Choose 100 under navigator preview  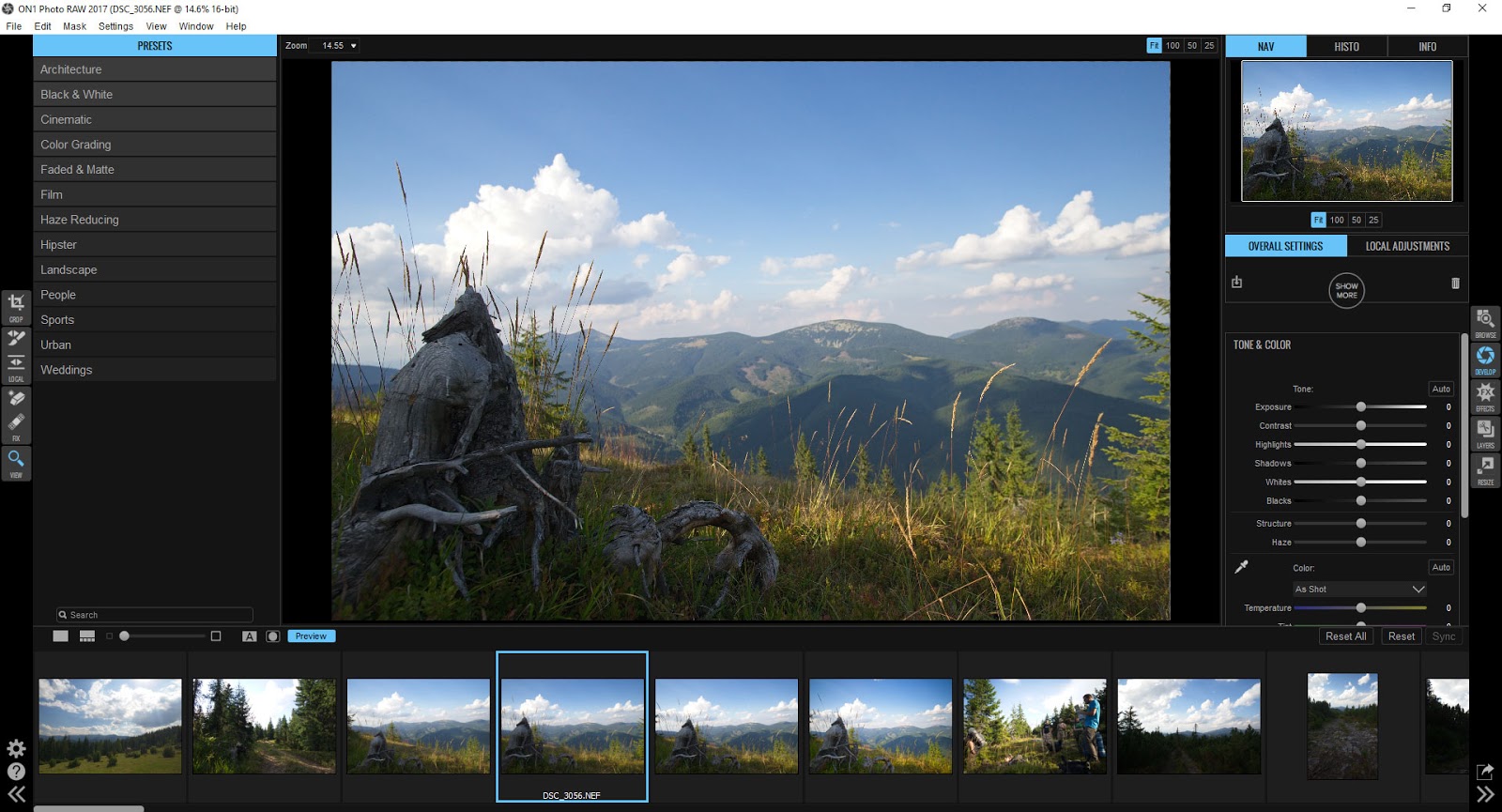click(1337, 220)
